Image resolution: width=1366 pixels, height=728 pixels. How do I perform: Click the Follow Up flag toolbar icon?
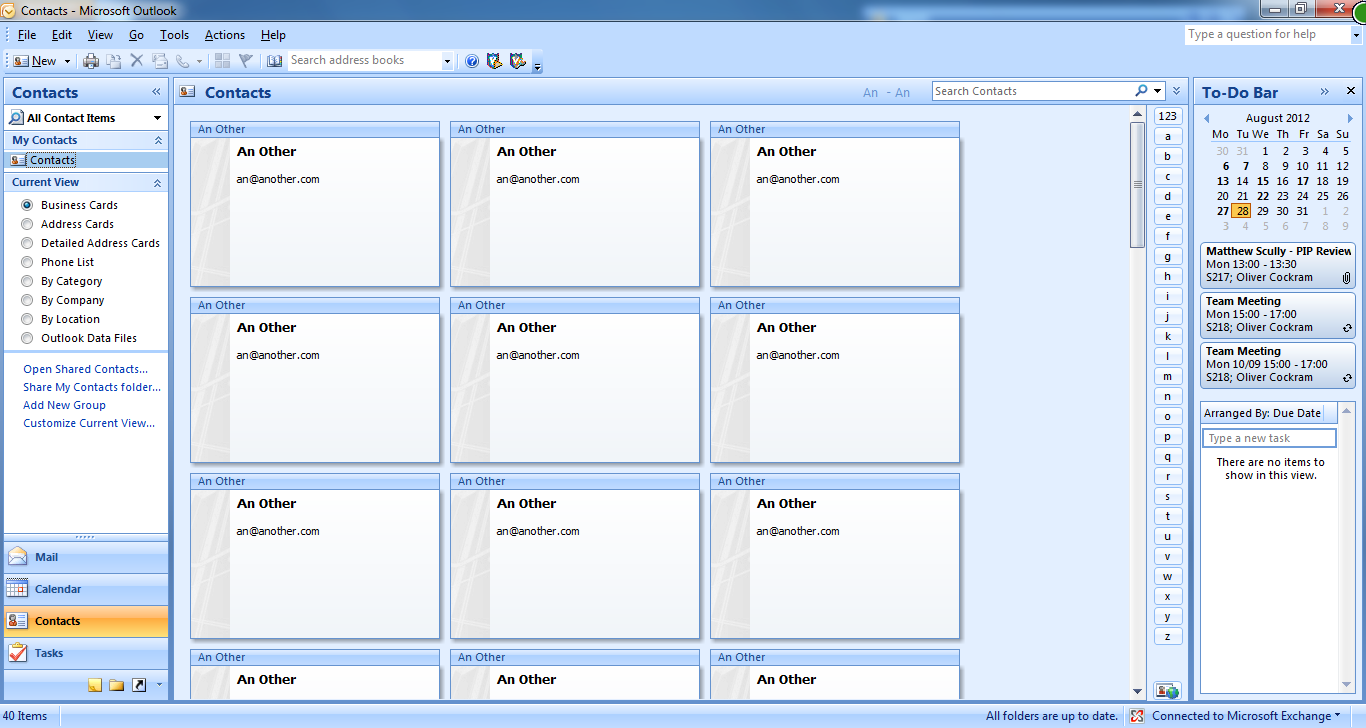[x=245, y=61]
